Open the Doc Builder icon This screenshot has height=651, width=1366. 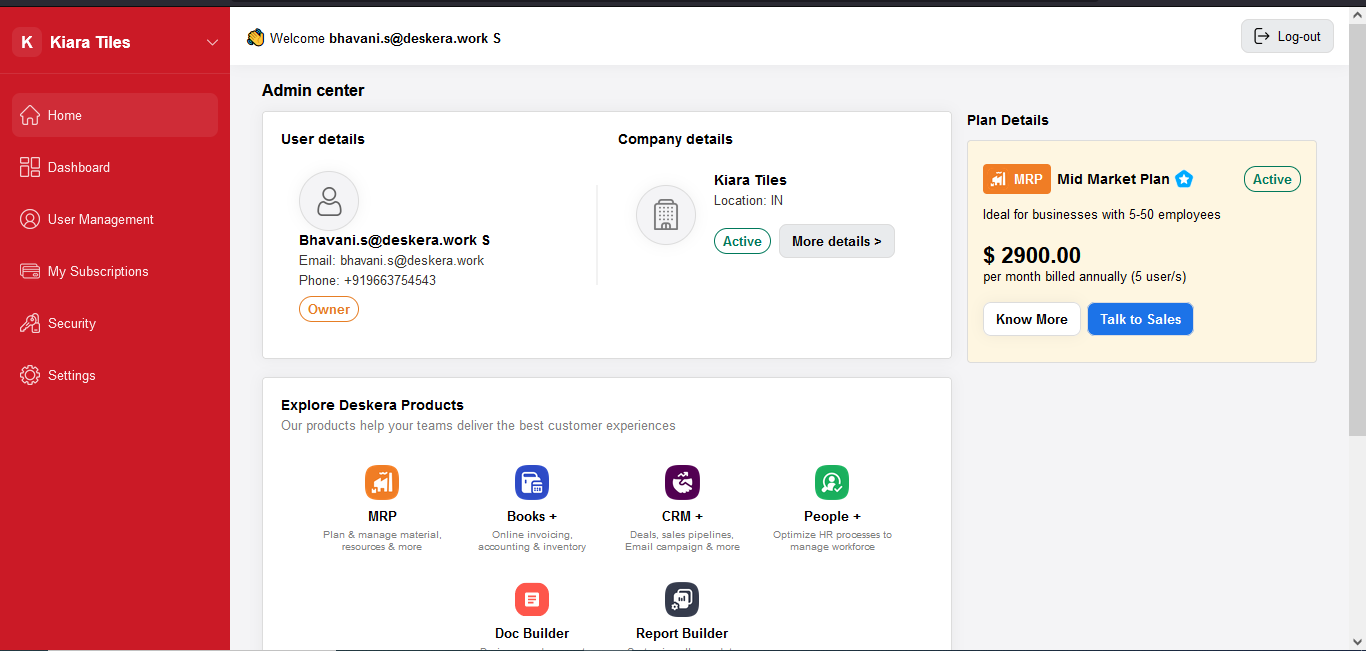(x=532, y=600)
